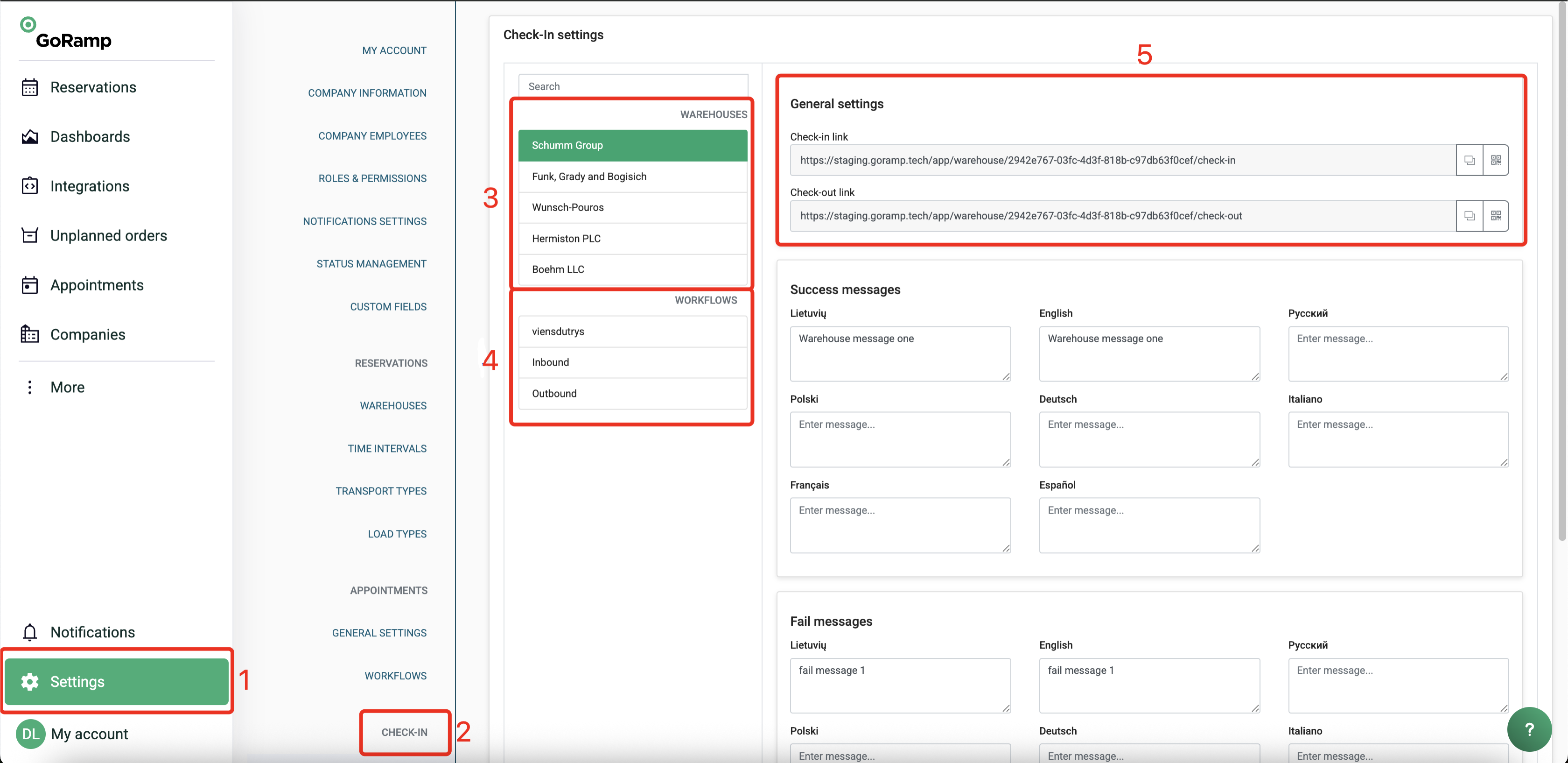Click the Appointments calendar icon
This screenshot has height=763, width=1568.
point(29,285)
